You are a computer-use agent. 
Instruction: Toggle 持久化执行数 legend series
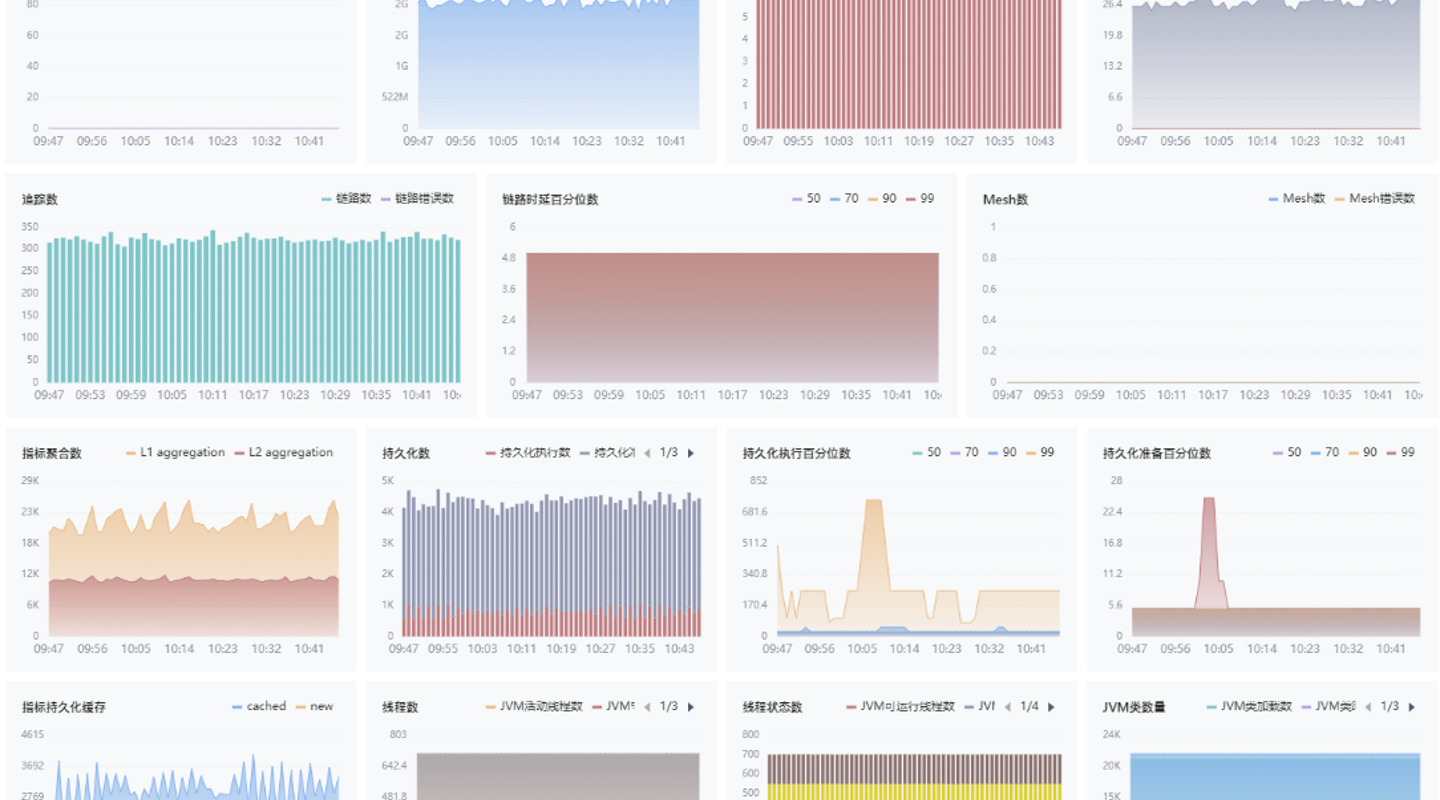click(528, 453)
